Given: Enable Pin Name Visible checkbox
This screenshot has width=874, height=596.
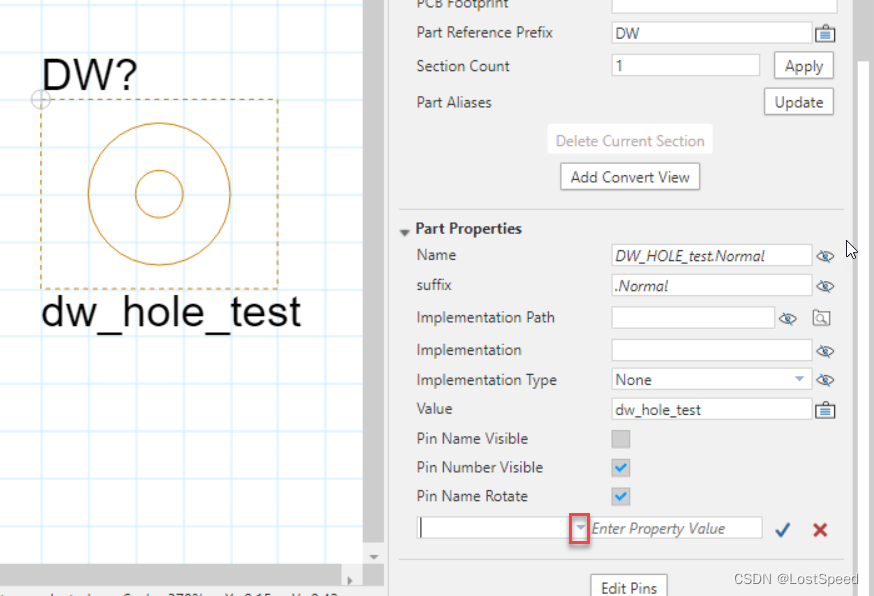Looking at the screenshot, I should [x=621, y=439].
